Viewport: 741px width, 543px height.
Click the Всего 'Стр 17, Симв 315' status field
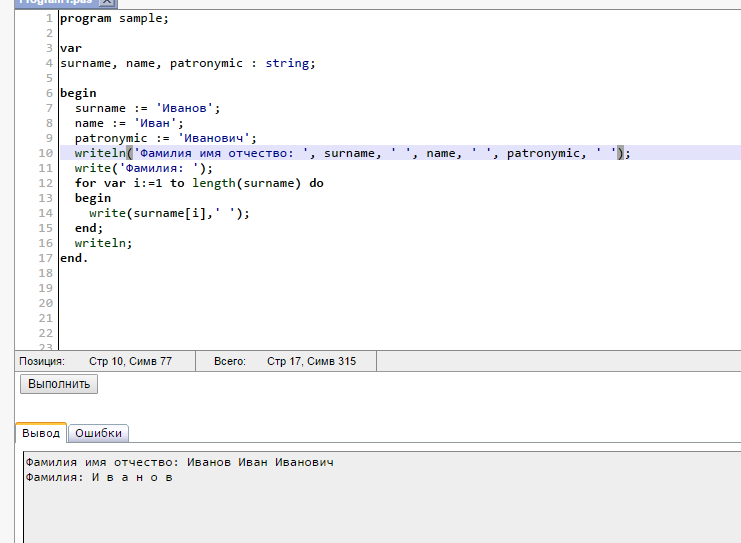pyautogui.click(x=311, y=361)
